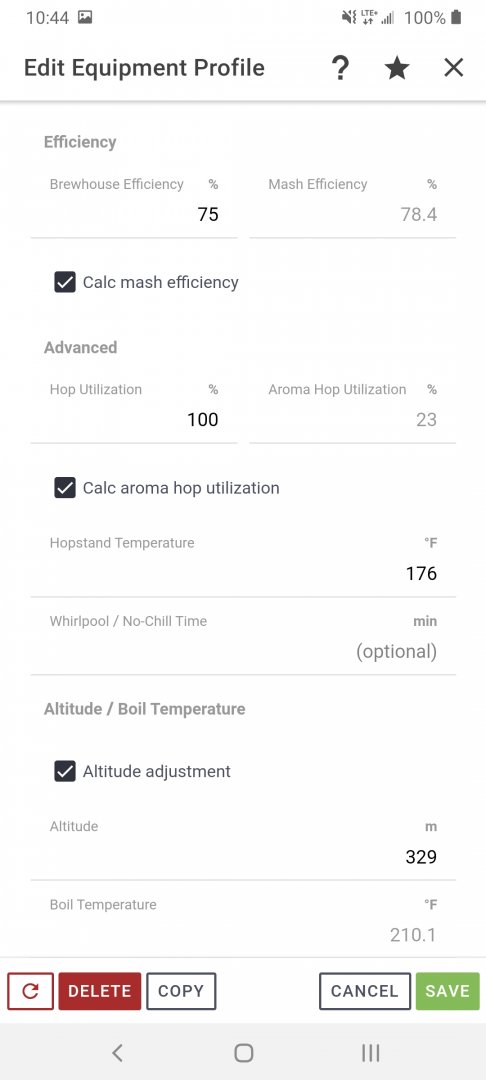Screen dimensions: 486x1080
Task: Mark profile as favorite with star icon
Action: (x=397, y=68)
